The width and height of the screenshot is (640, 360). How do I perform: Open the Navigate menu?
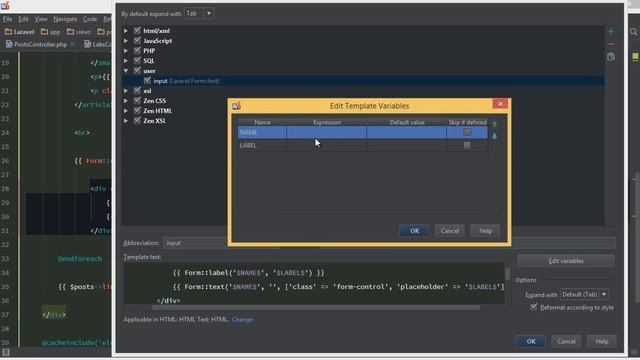coord(65,19)
